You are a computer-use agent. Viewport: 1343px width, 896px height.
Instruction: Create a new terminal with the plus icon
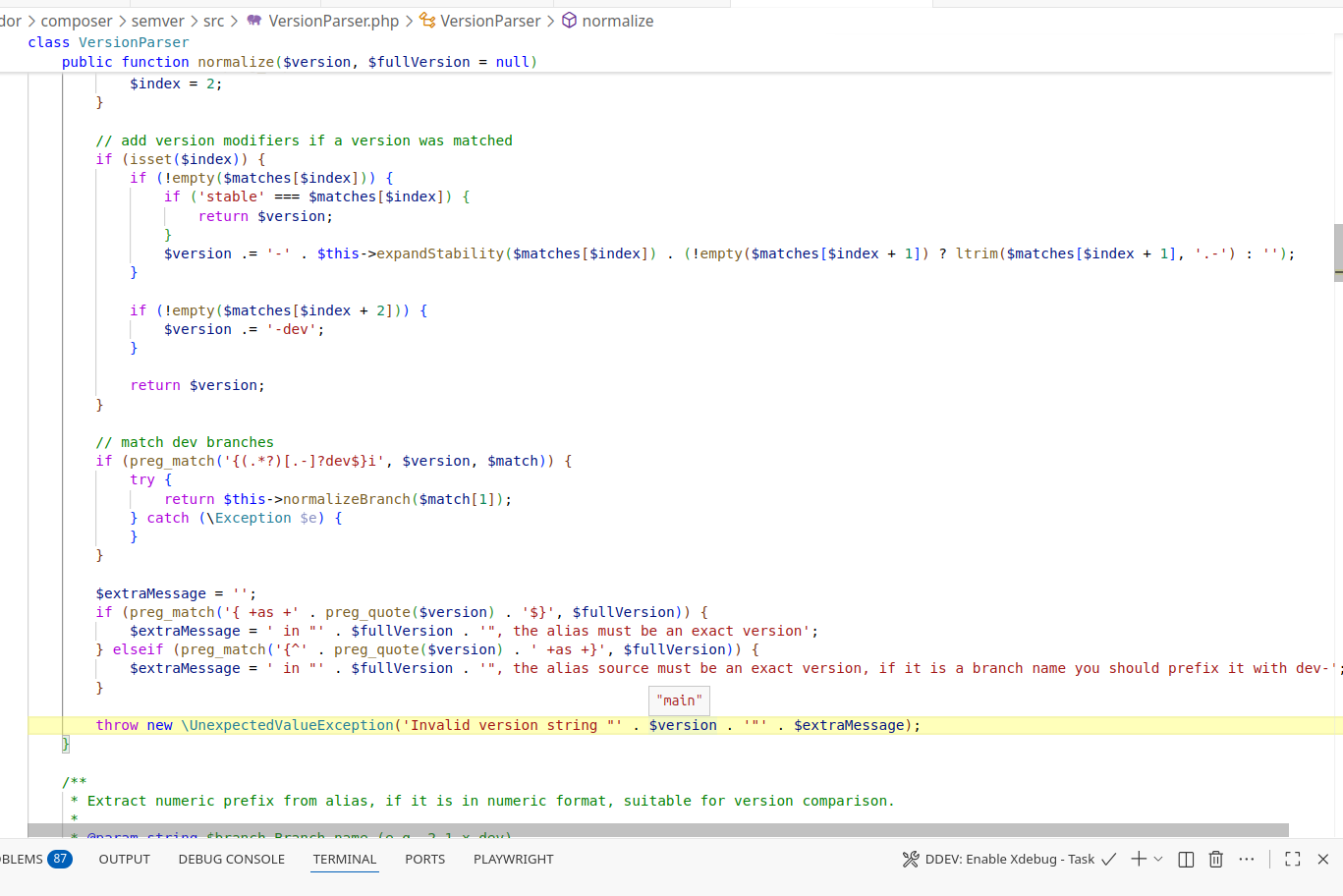[1139, 859]
